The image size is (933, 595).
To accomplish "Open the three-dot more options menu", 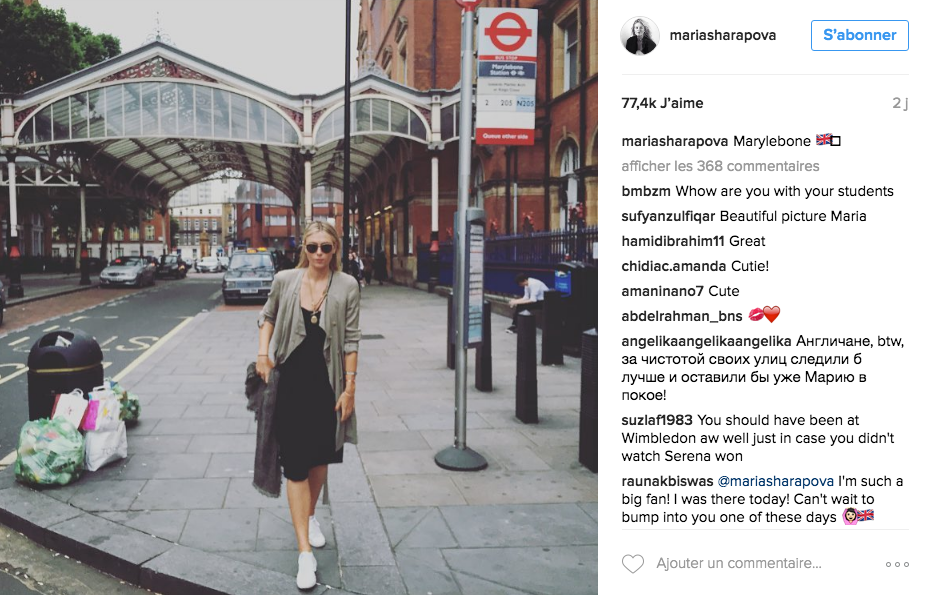I will click(x=897, y=564).
